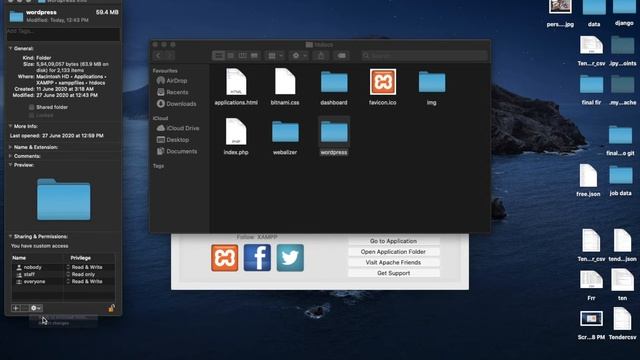This screenshot has height=360, width=640.
Task: Select the bitnami.css file
Action: pyautogui.click(x=285, y=87)
